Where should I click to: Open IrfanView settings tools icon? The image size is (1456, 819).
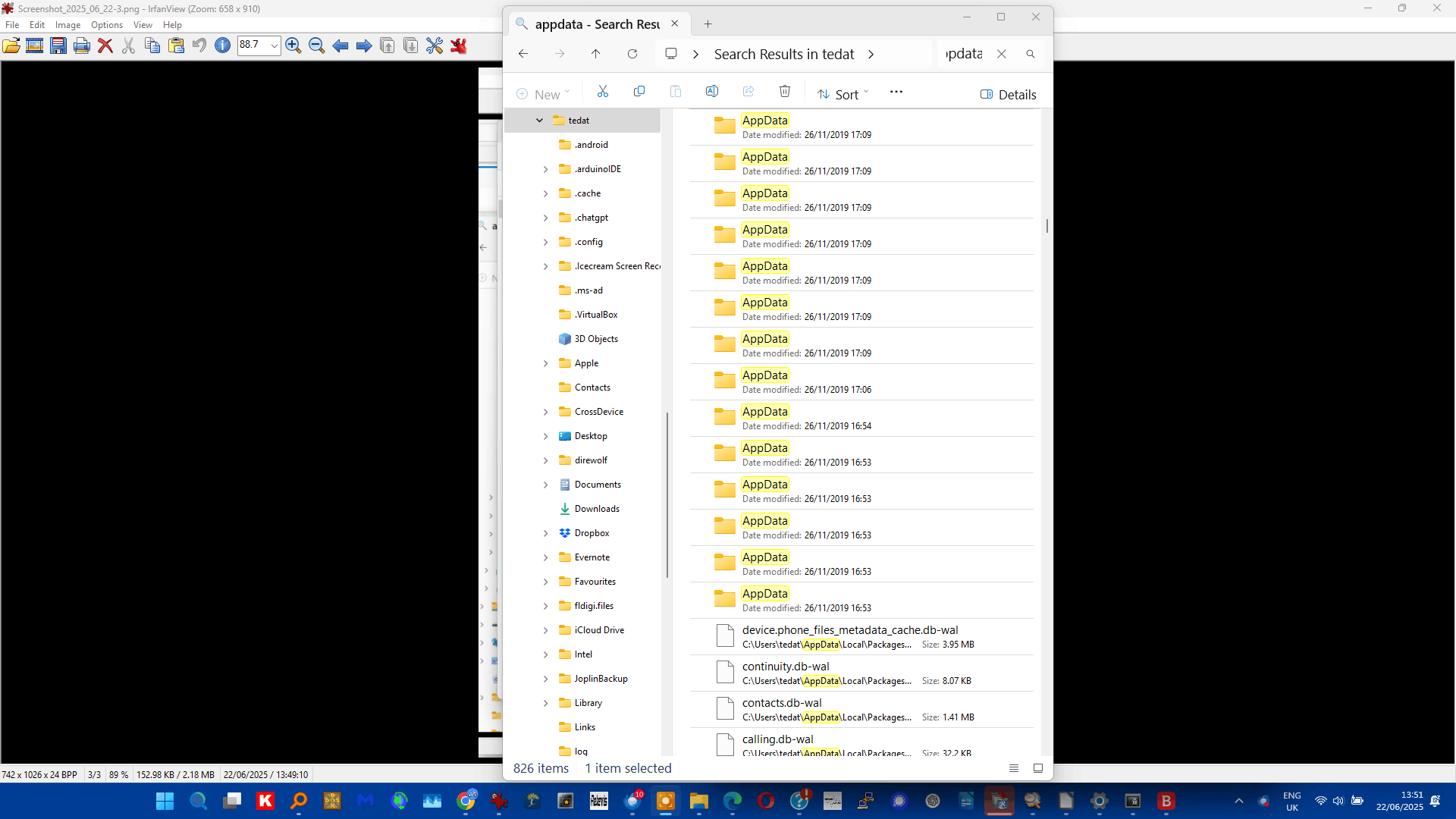pos(435,46)
